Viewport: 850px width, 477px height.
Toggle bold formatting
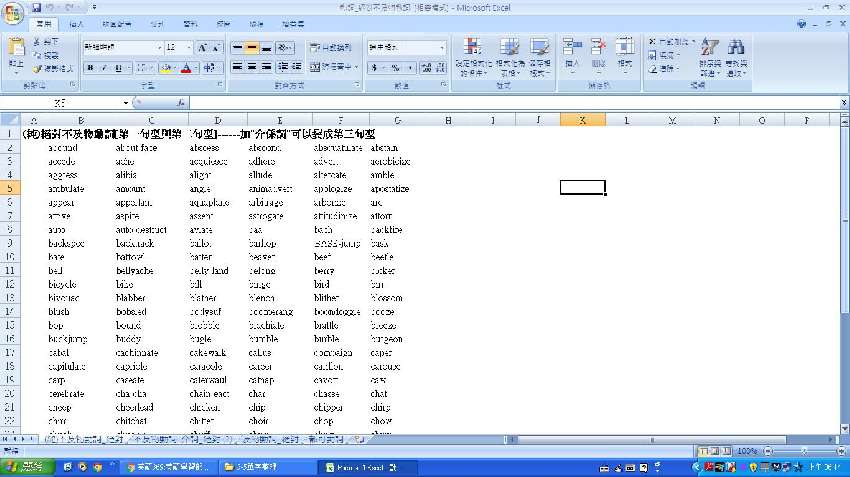[91, 68]
